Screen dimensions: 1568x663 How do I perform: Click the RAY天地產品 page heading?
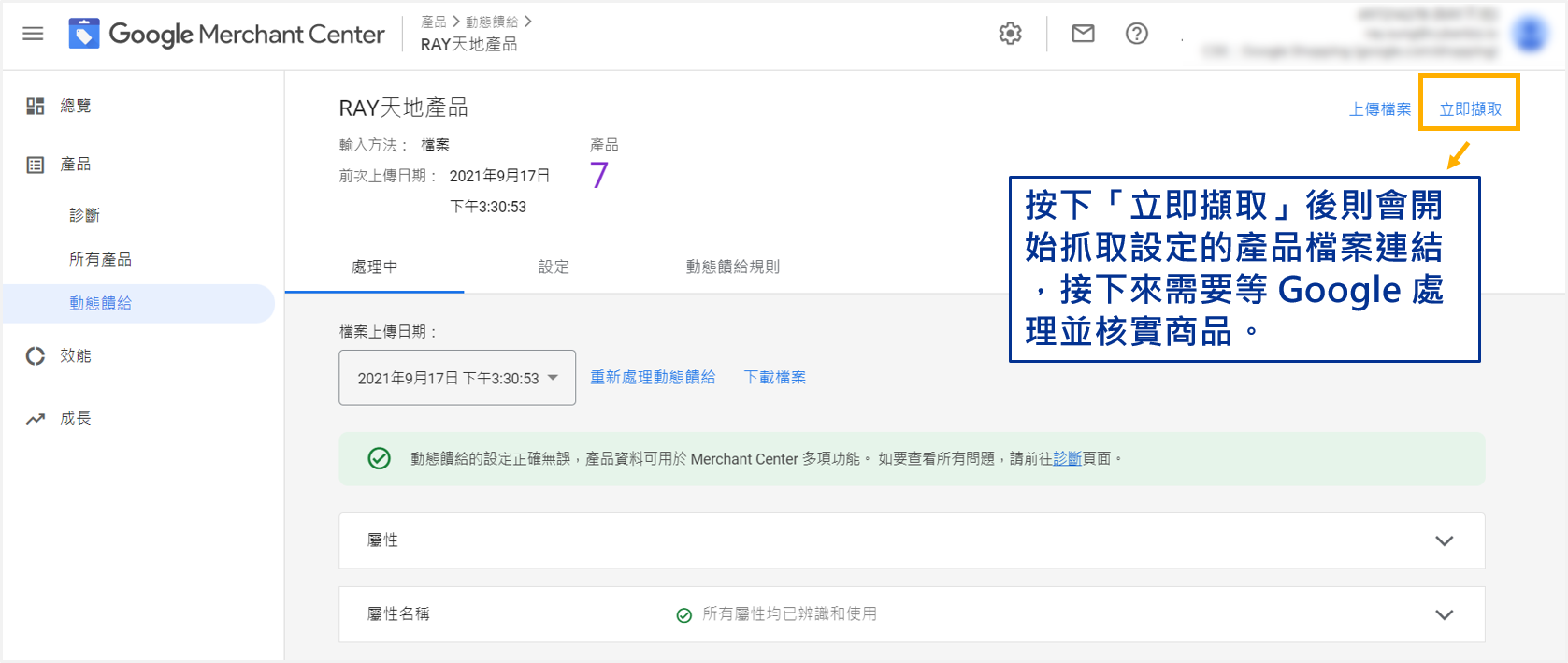point(403,108)
